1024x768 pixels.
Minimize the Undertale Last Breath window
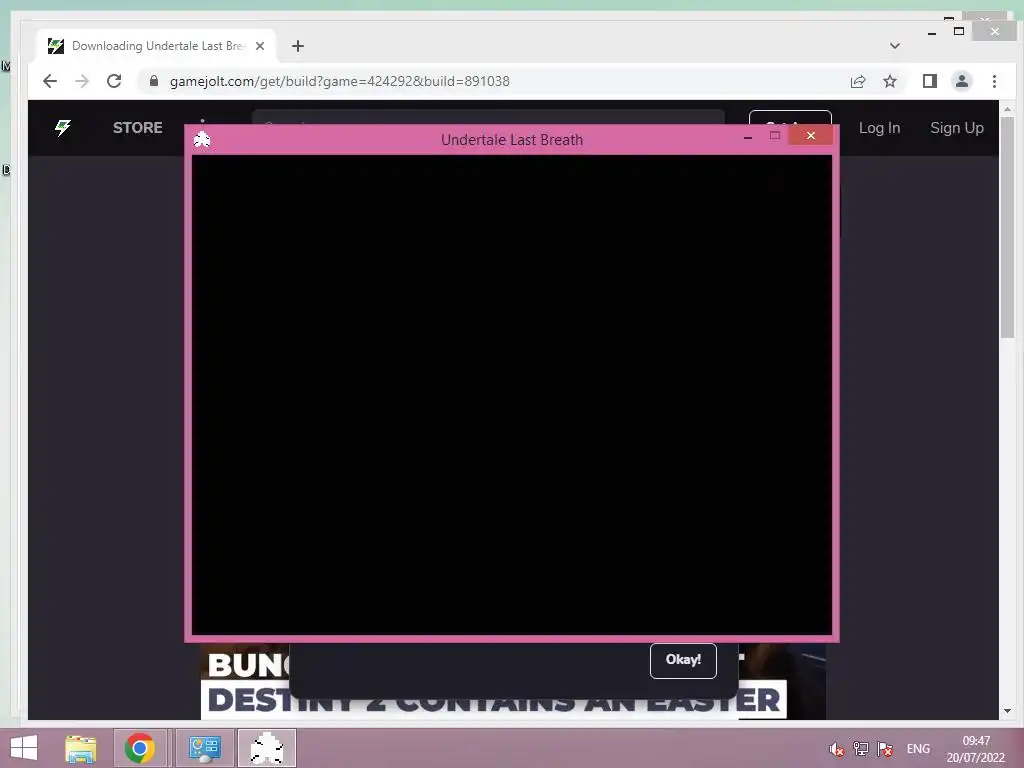pos(748,136)
